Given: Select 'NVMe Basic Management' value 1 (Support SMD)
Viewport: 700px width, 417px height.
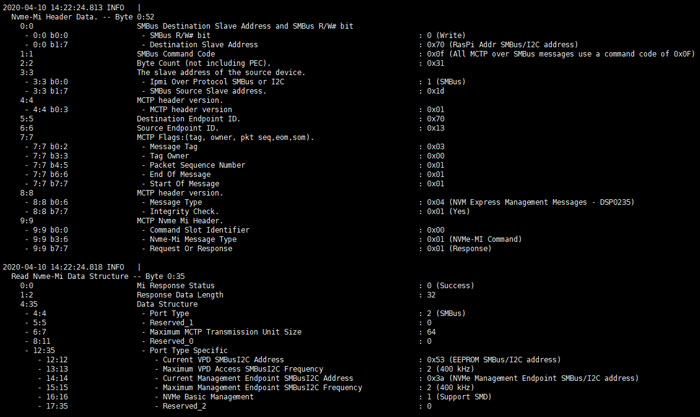Looking at the screenshot, I should coord(459,397).
